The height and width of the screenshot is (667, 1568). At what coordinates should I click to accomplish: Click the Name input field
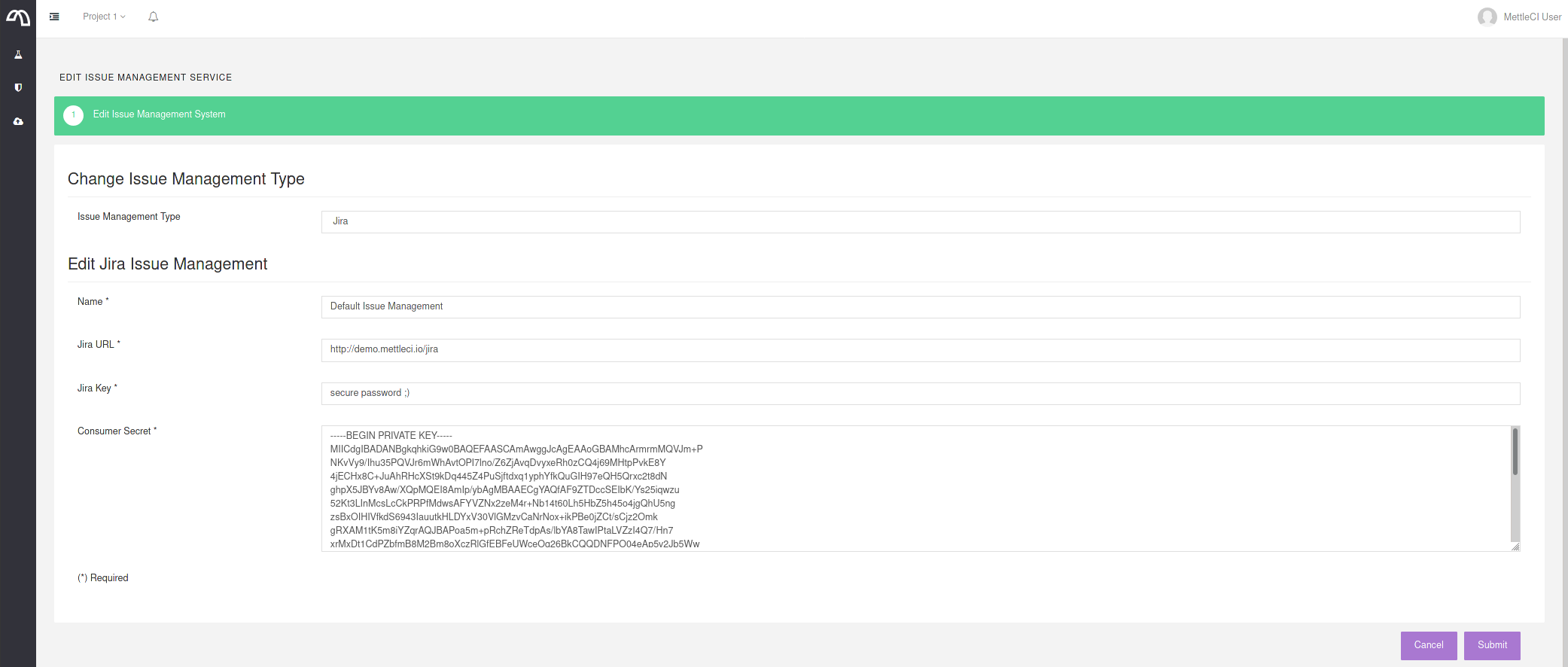point(920,306)
